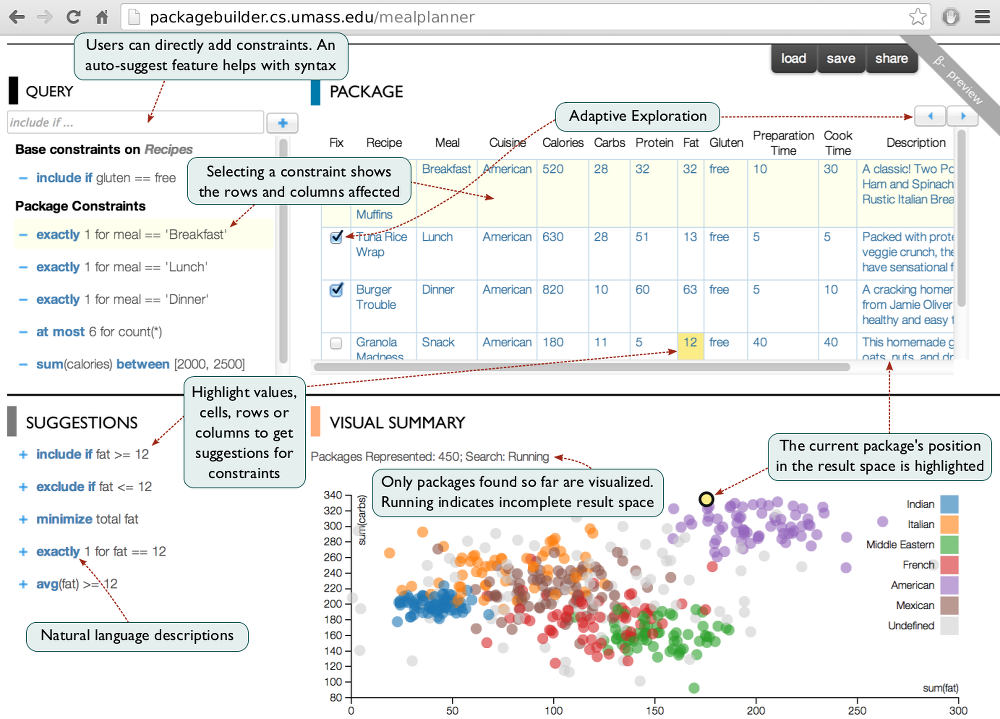Select the Calories column header
The height and width of the screenshot is (719, 1000).
(x=562, y=143)
